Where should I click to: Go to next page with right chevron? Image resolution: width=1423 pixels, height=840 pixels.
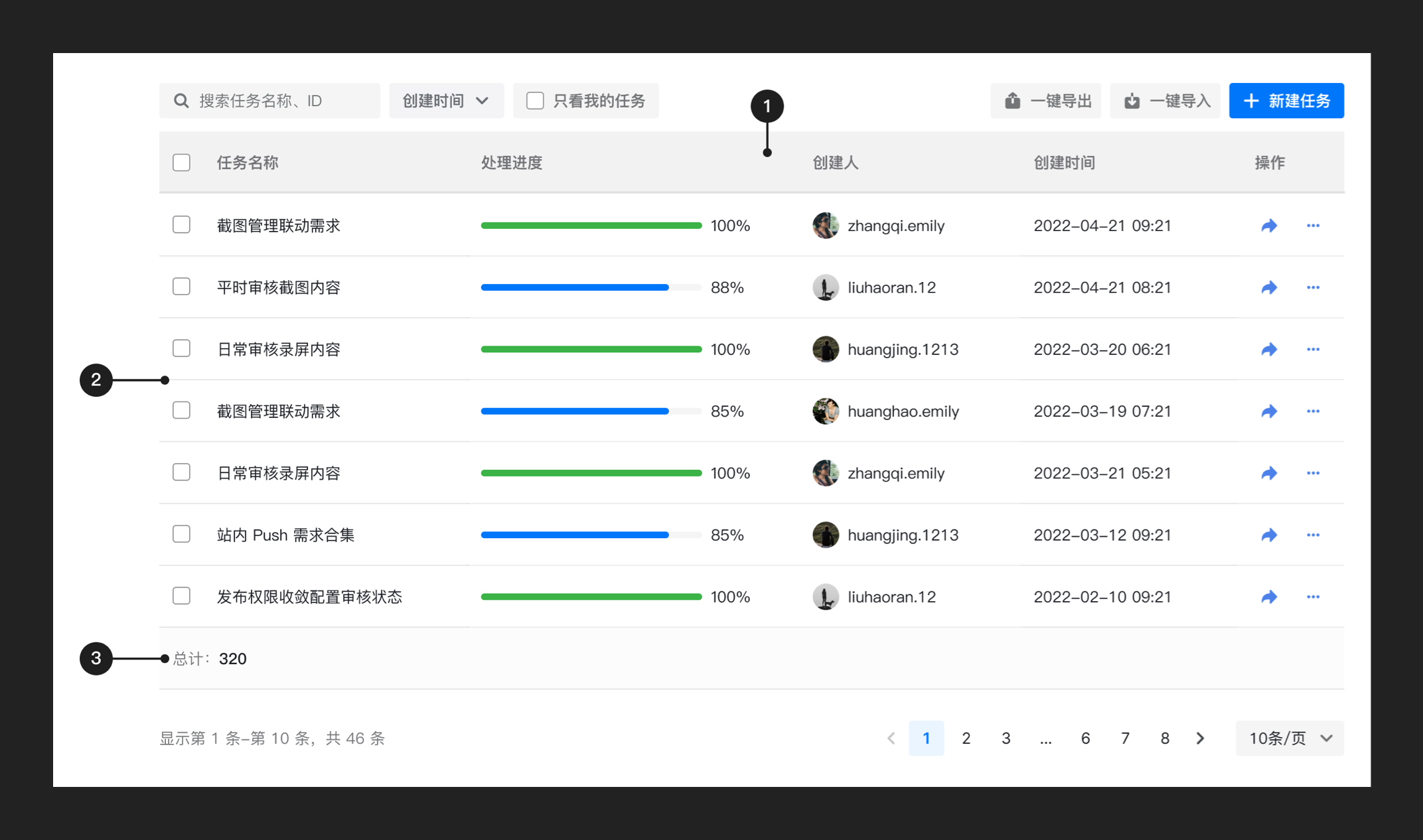click(1200, 738)
